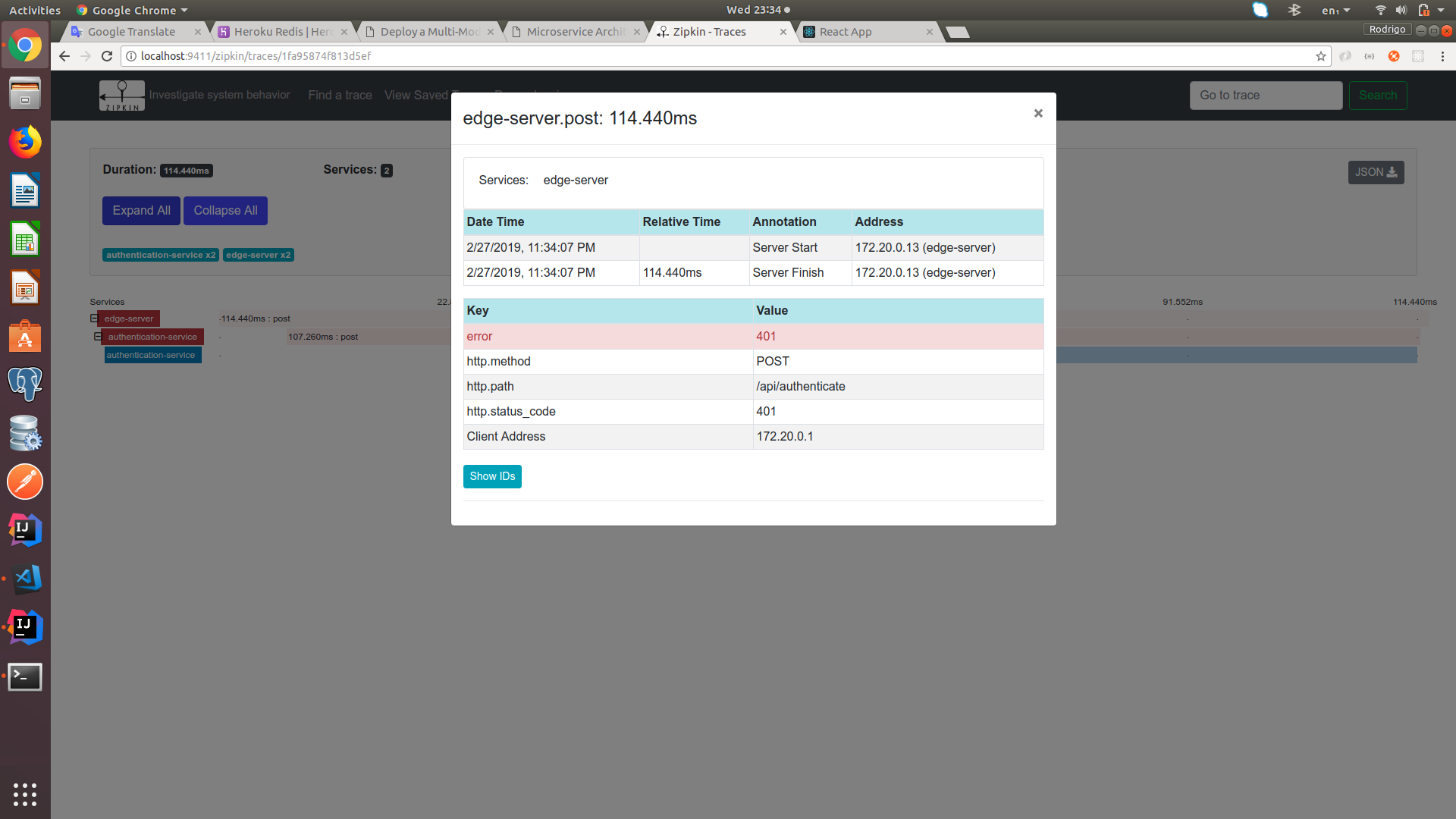
Task: Click the Expand All button
Action: [141, 211]
